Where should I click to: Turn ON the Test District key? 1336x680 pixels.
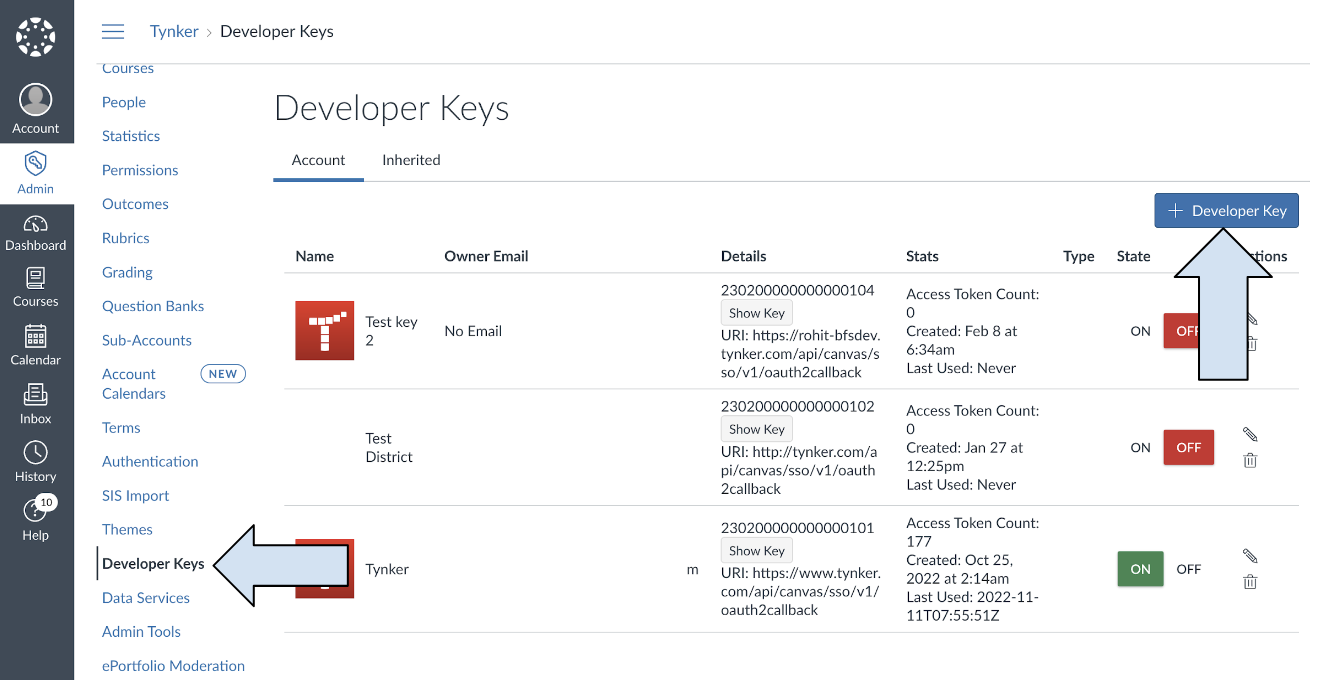coord(1140,448)
